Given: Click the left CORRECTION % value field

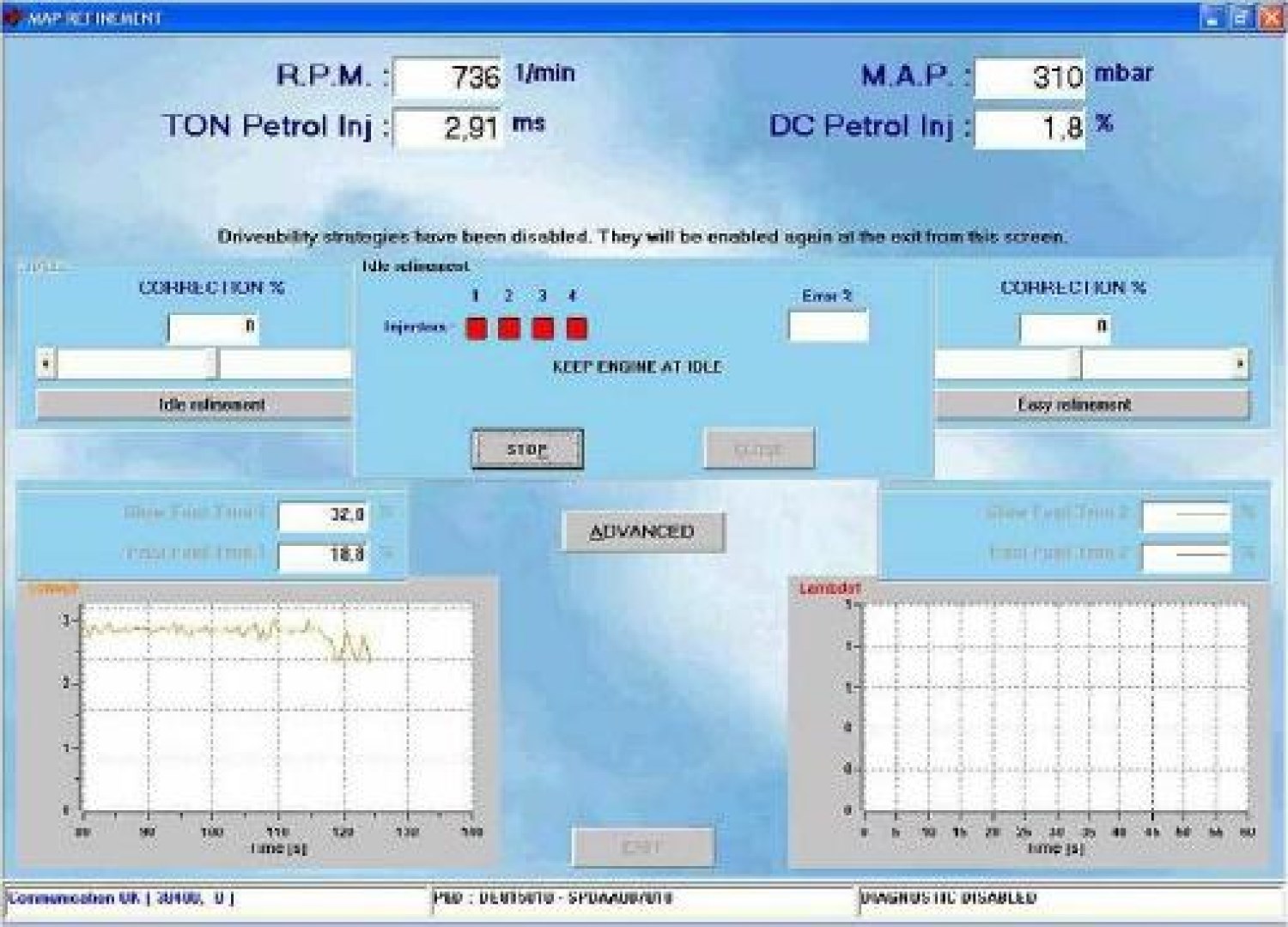Looking at the screenshot, I should [213, 328].
